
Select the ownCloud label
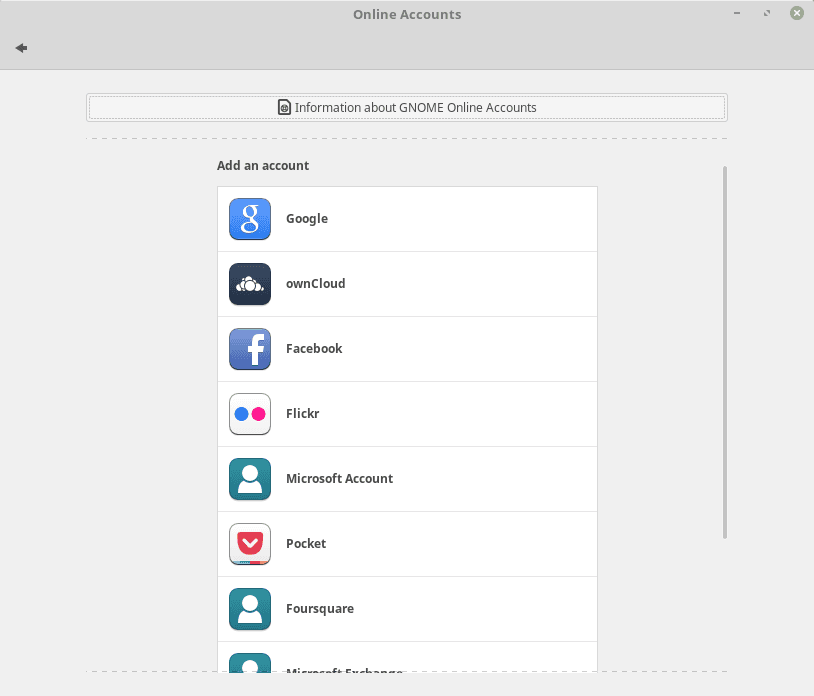316,283
